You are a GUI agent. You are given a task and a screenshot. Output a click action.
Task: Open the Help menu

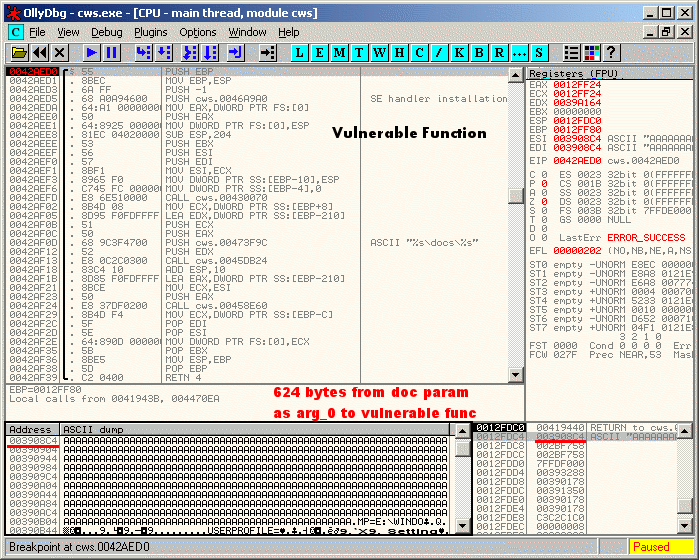(289, 32)
